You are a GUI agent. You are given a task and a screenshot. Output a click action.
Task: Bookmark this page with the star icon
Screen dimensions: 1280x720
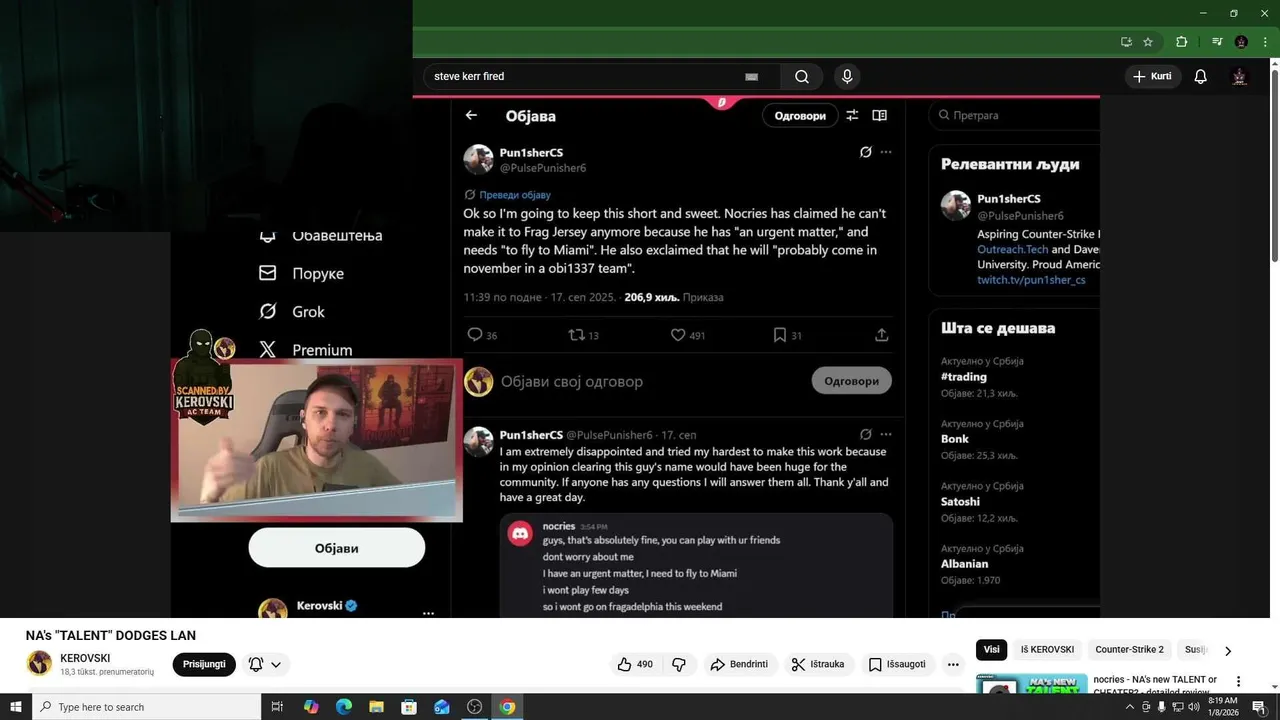point(1148,42)
